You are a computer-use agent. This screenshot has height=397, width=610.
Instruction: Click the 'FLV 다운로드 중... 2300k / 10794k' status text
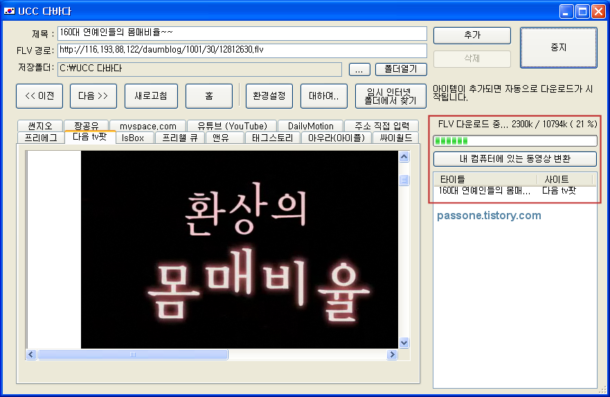517,124
